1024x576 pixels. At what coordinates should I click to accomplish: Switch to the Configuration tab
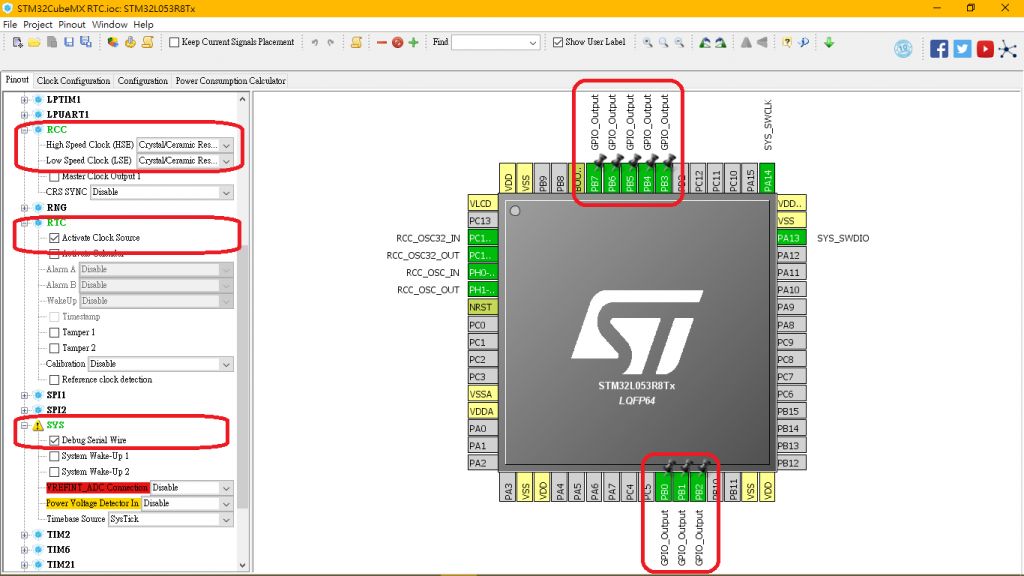click(x=142, y=81)
